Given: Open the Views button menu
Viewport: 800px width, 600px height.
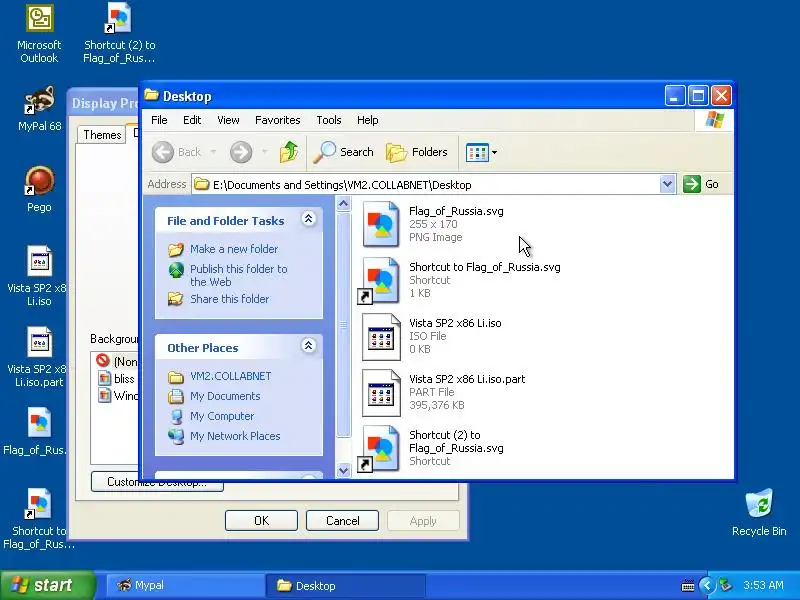Looking at the screenshot, I should tap(481, 152).
